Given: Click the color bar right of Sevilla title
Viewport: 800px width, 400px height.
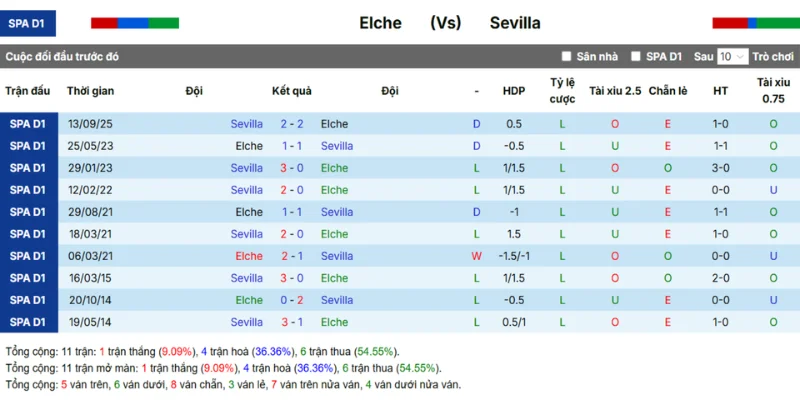Looking at the screenshot, I should point(755,22).
